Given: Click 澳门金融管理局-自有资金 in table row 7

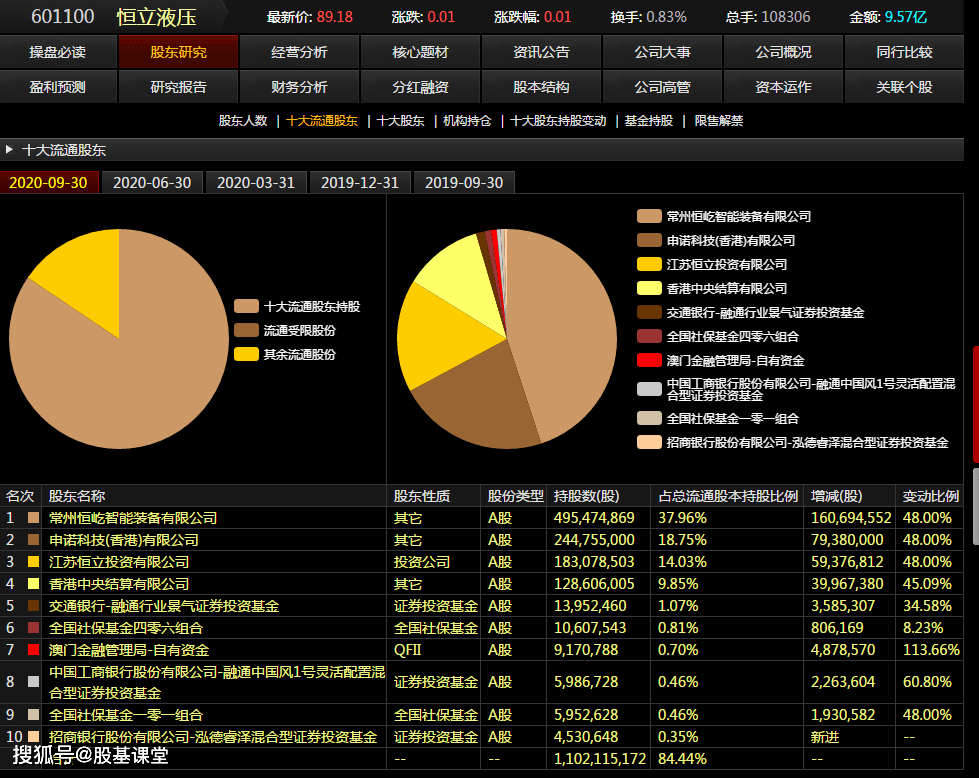Looking at the screenshot, I should pos(129,650).
